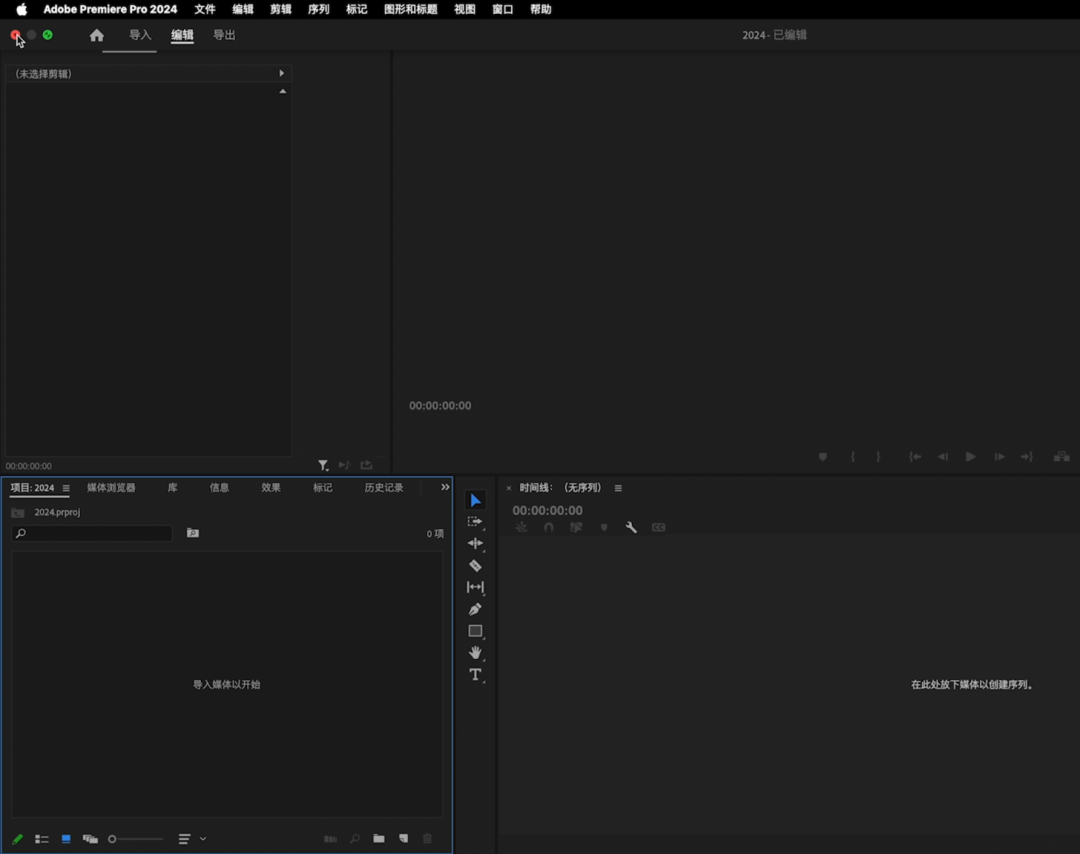Click the filter funnel icon in source panel
This screenshot has height=854, width=1080.
tap(323, 466)
